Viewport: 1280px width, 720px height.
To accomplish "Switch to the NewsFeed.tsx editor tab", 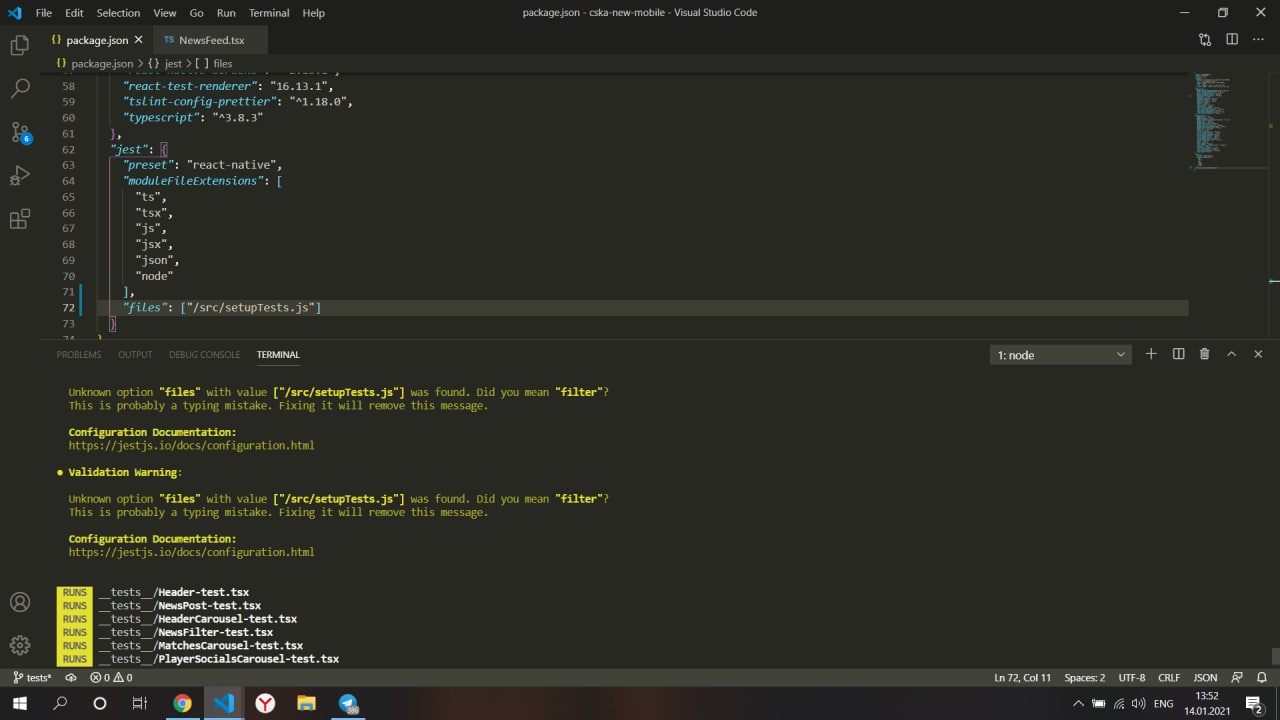I will [x=210, y=40].
